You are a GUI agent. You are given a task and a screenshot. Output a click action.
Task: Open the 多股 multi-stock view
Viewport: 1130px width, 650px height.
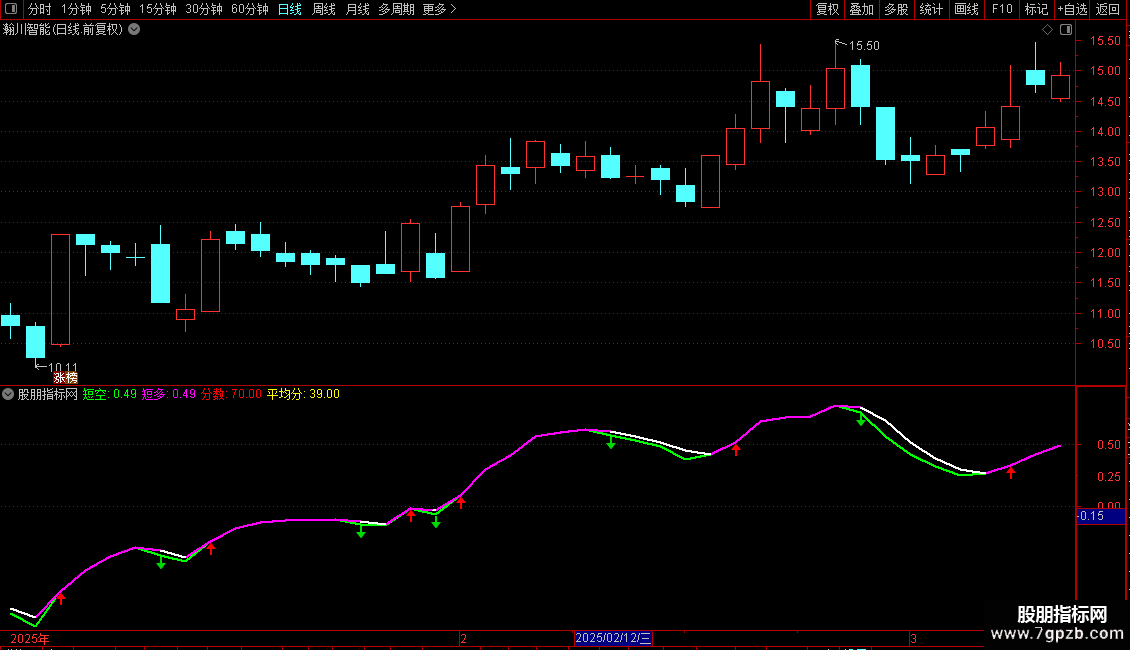[x=896, y=9]
